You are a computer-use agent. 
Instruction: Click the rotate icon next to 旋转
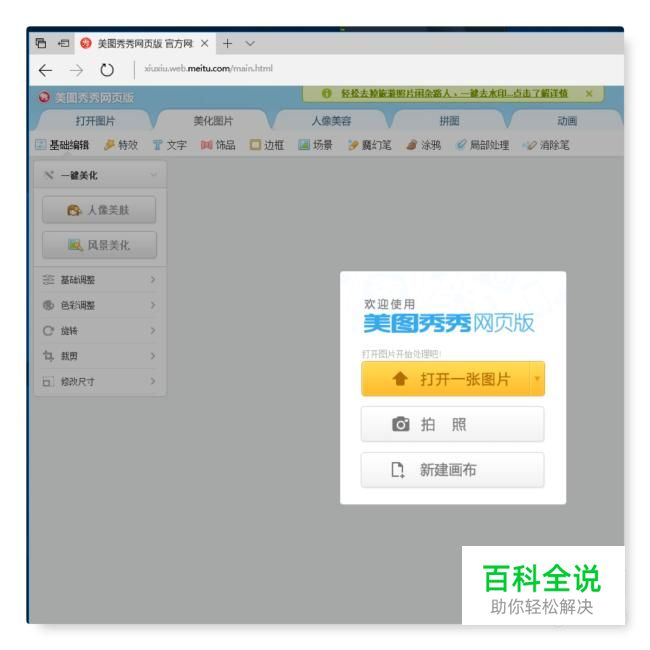48,331
